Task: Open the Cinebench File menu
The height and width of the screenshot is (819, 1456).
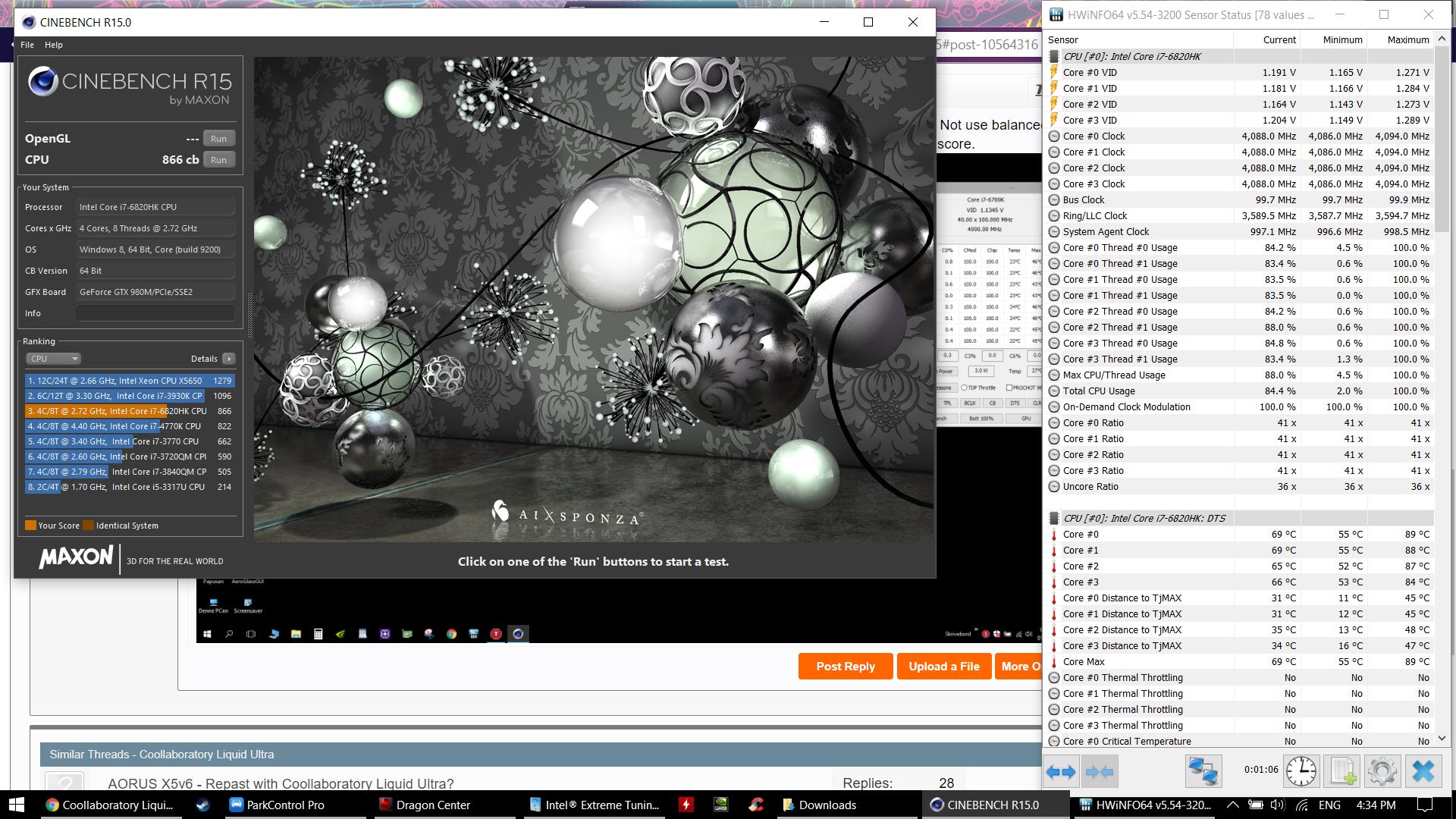Action: coord(27,45)
